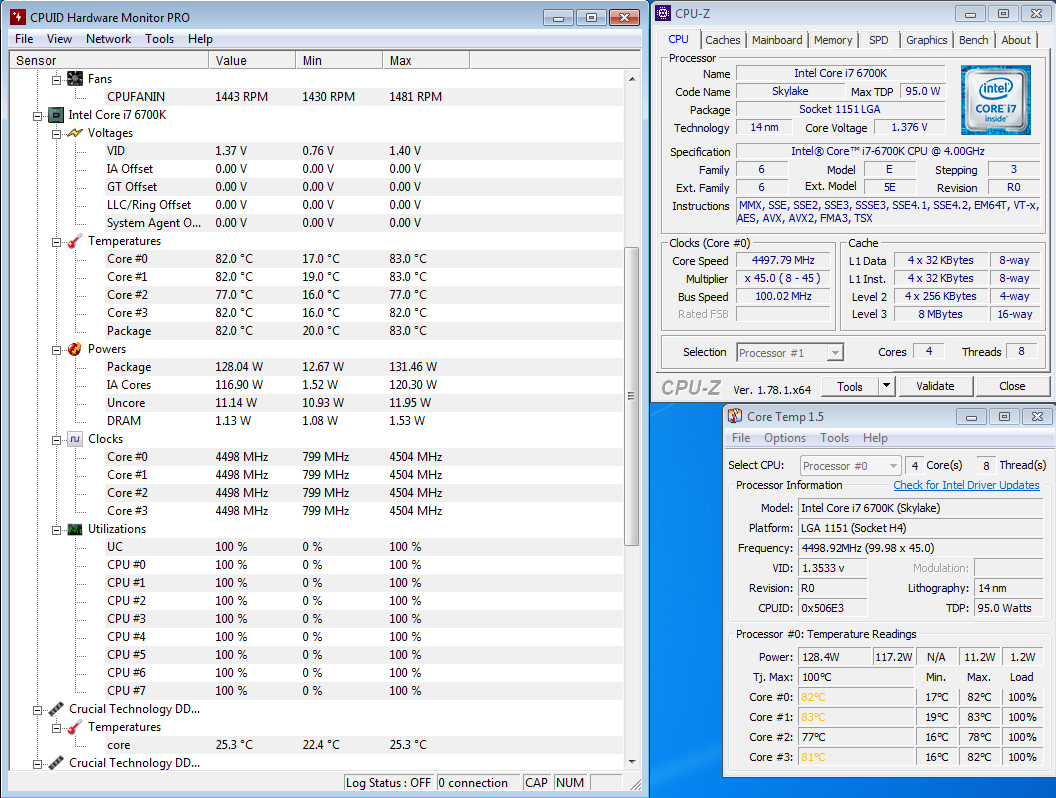Open the File menu in Hardware Monitor
Screen dimensions: 1056x798
(24, 39)
